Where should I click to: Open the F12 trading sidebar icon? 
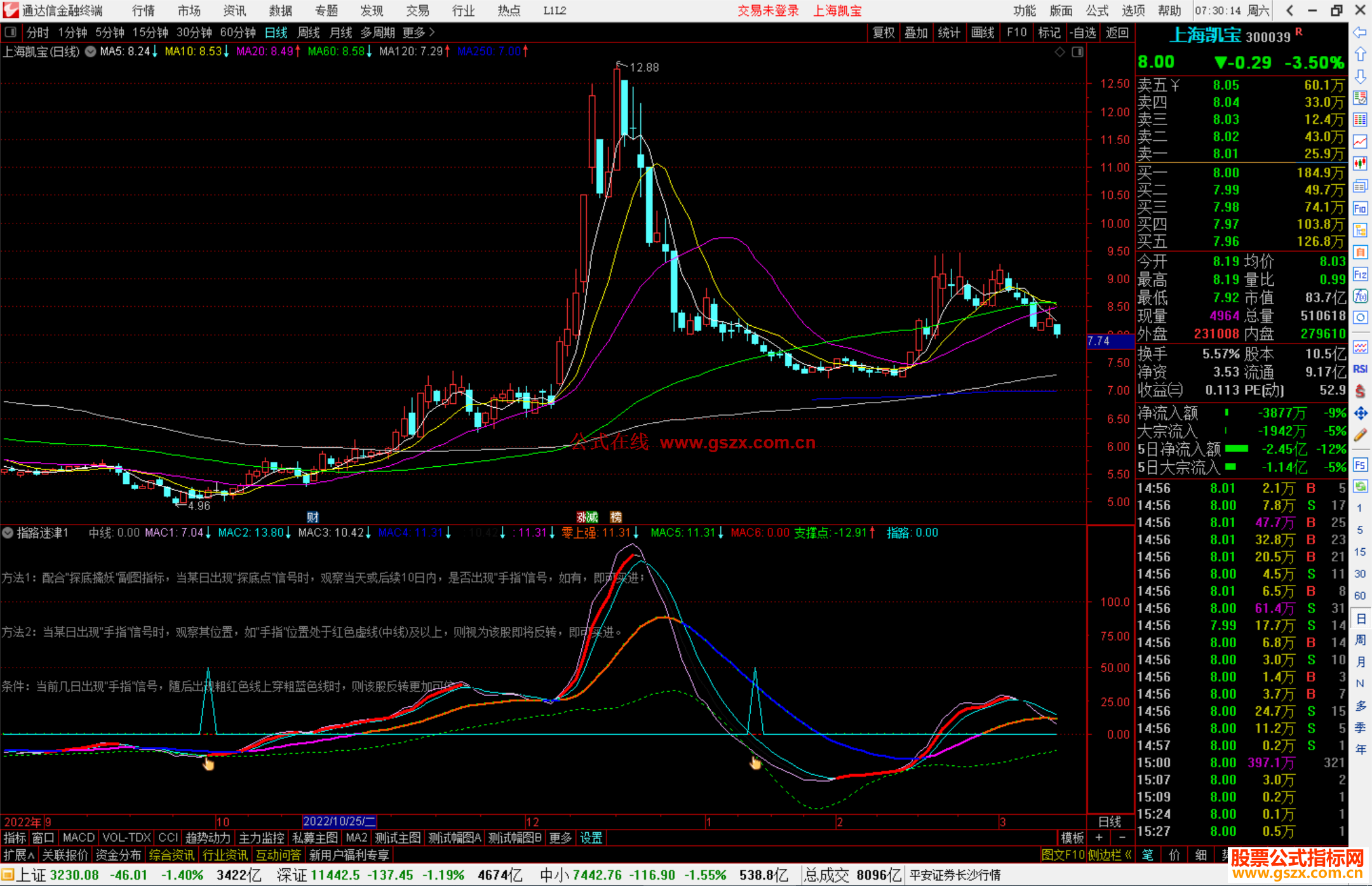tap(1360, 274)
